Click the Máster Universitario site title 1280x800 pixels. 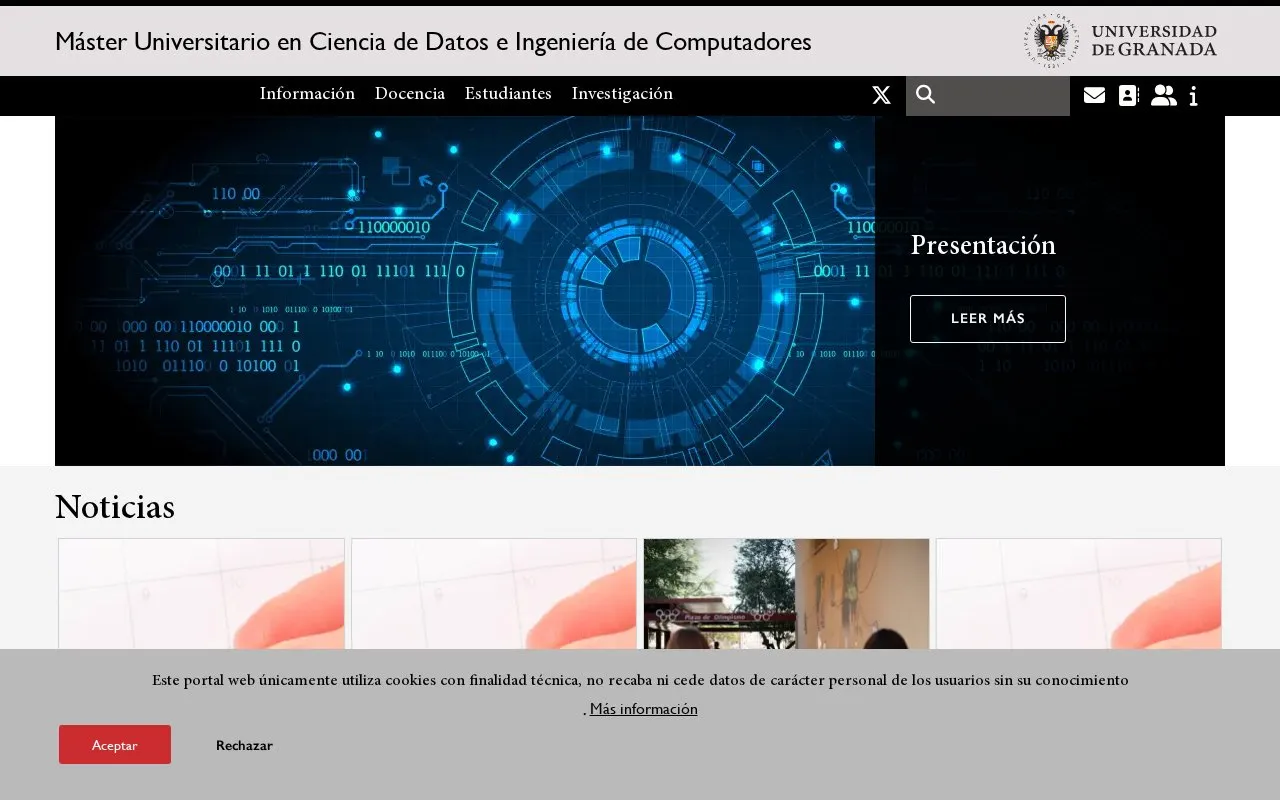(433, 41)
